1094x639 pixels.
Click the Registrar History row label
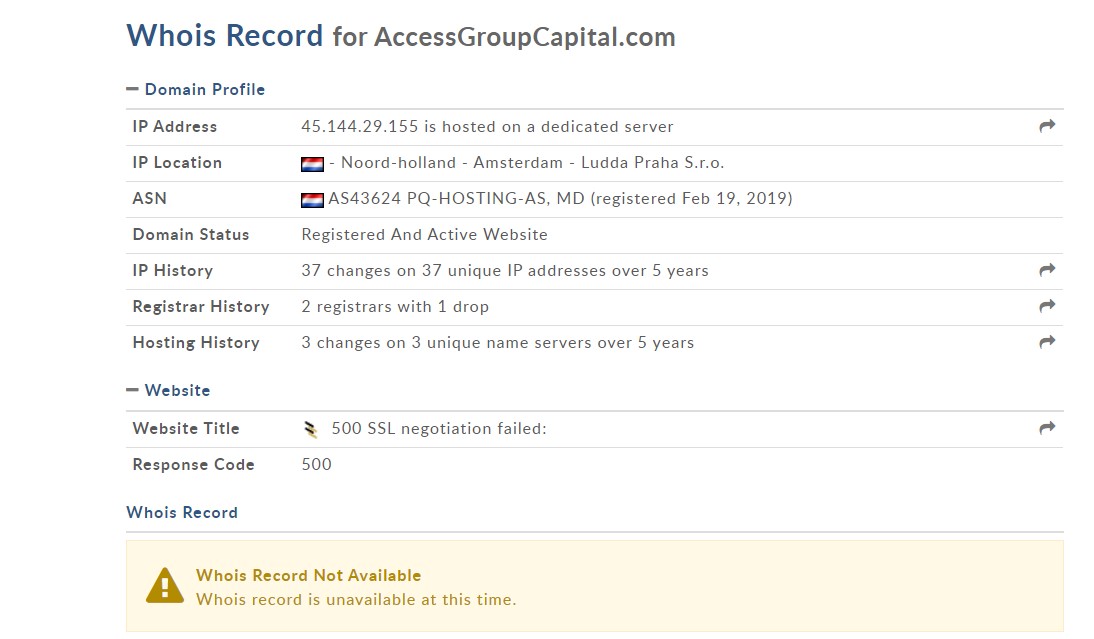point(201,307)
